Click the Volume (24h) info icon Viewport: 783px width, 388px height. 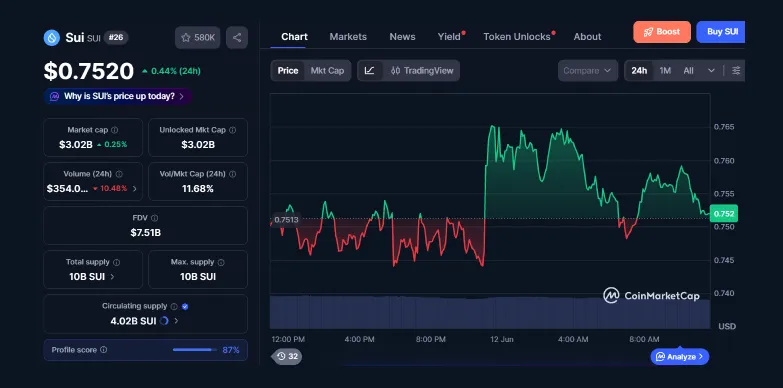click(x=119, y=174)
